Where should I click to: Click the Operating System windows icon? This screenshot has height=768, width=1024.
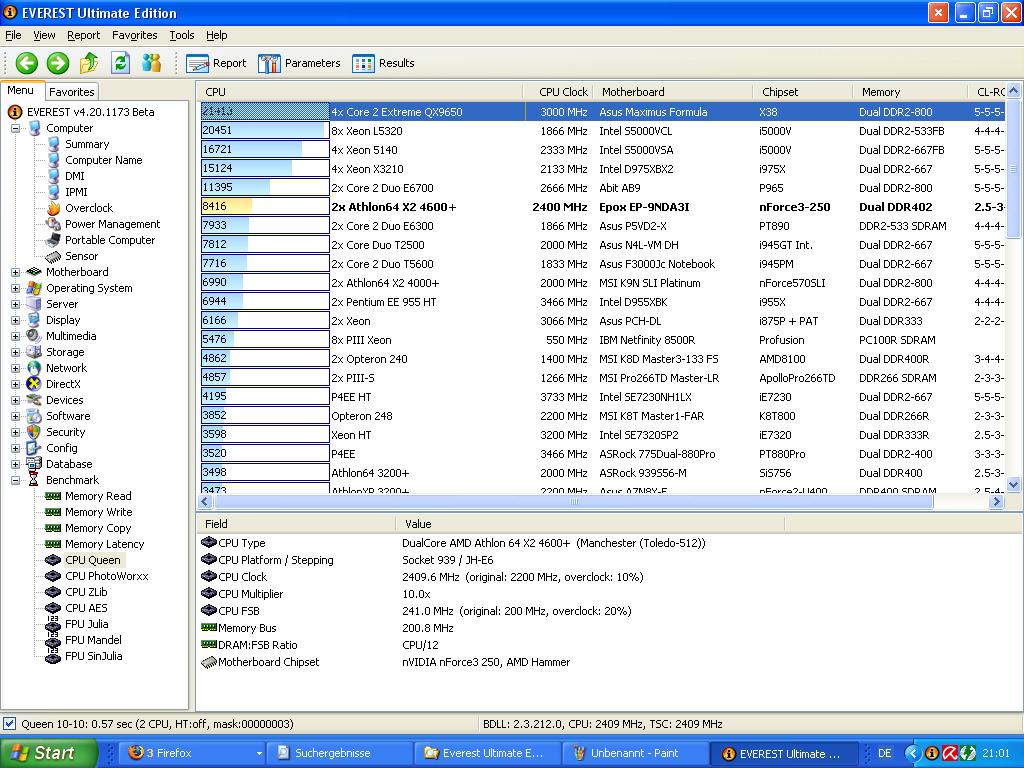click(34, 288)
